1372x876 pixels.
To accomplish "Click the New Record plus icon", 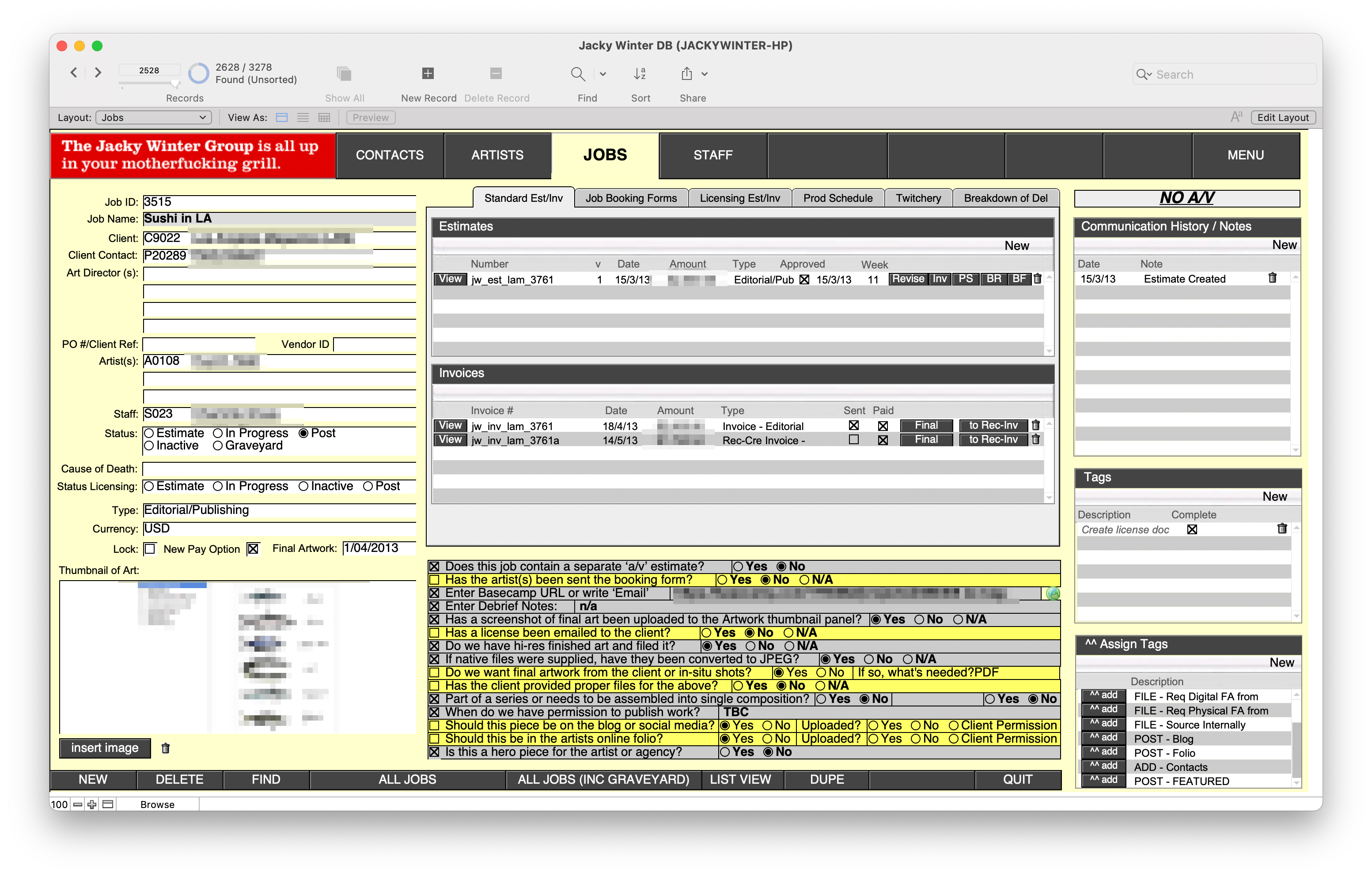I will [428, 73].
